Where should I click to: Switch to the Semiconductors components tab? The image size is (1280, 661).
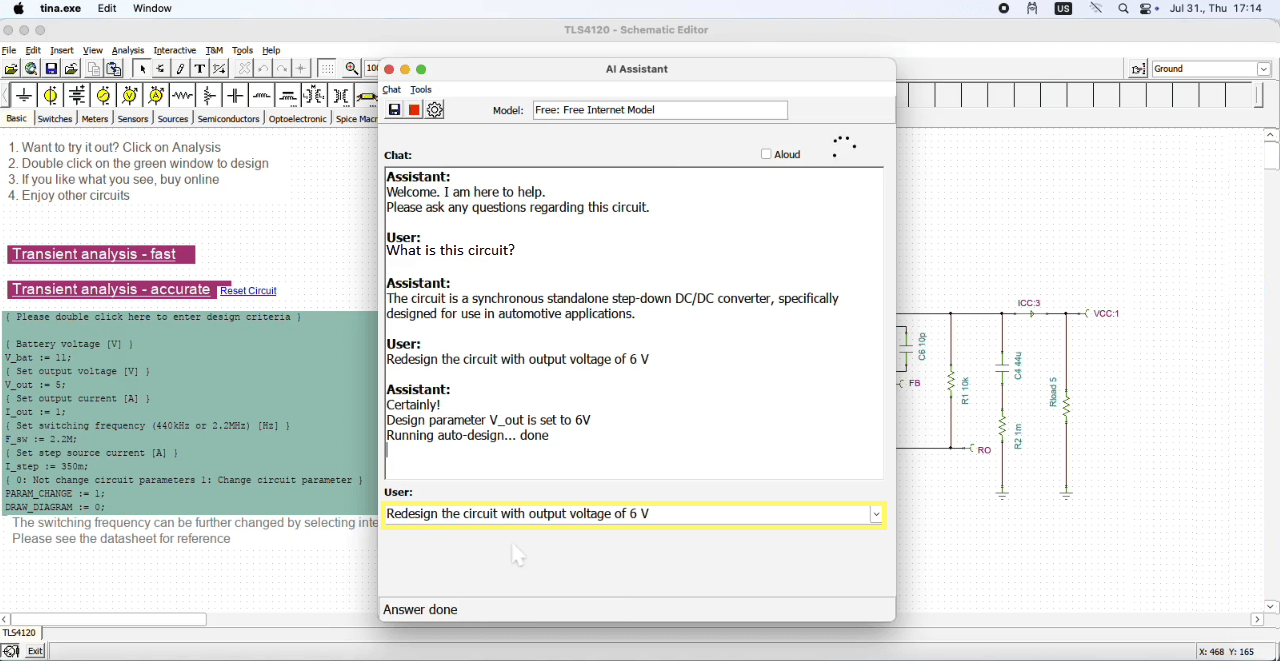point(228,118)
